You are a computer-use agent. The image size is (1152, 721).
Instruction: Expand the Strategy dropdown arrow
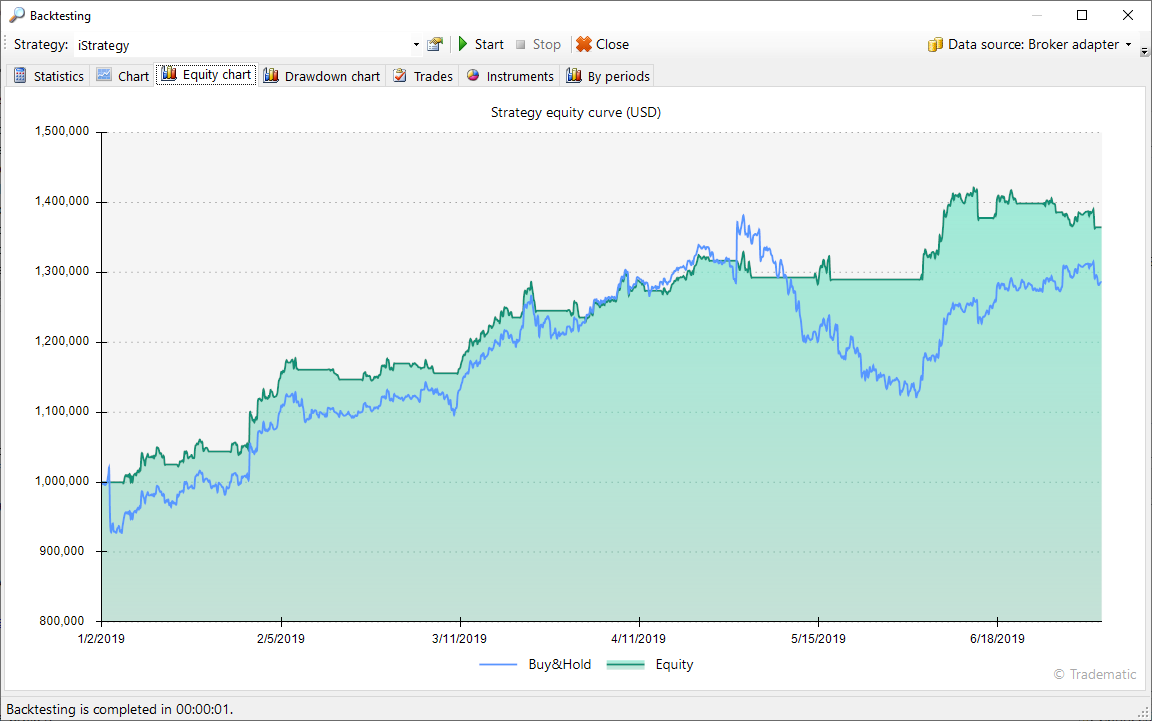[x=416, y=45]
